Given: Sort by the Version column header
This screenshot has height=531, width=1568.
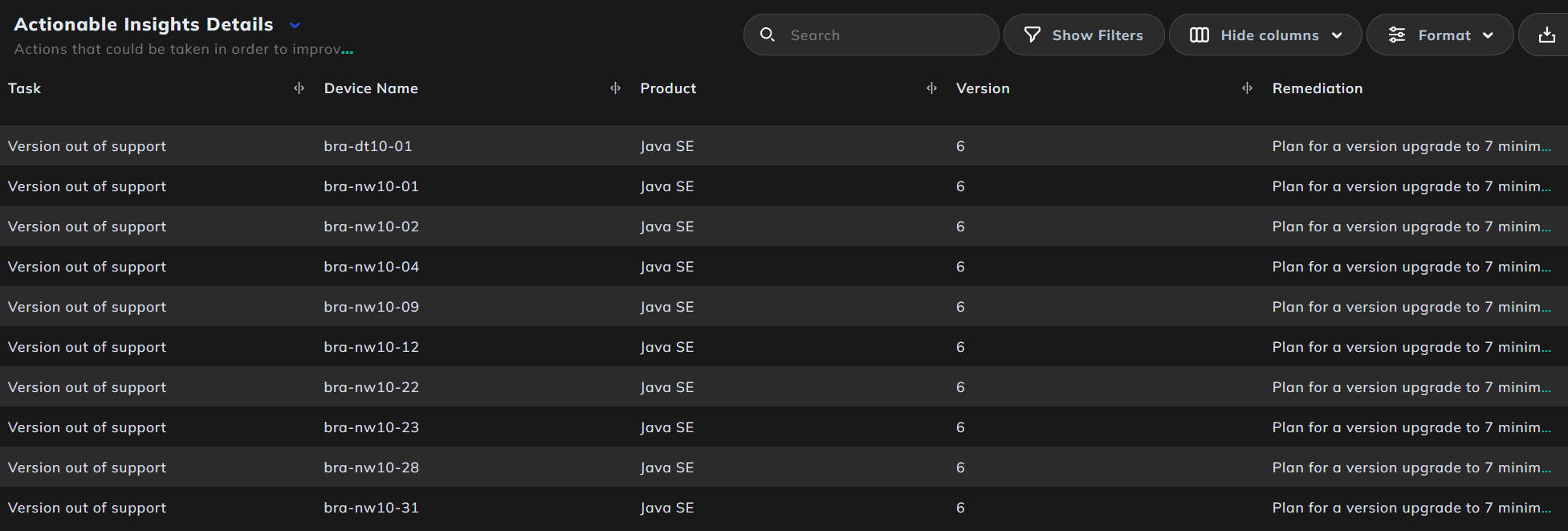Looking at the screenshot, I should (983, 88).
